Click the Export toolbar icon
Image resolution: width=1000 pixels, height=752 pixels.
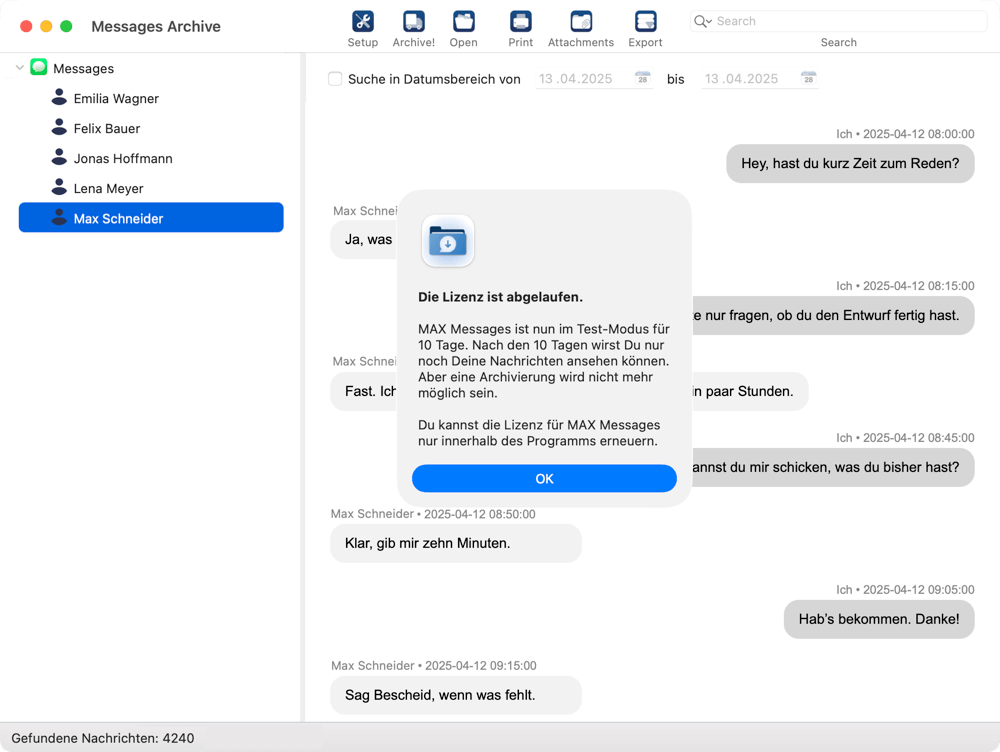[645, 22]
